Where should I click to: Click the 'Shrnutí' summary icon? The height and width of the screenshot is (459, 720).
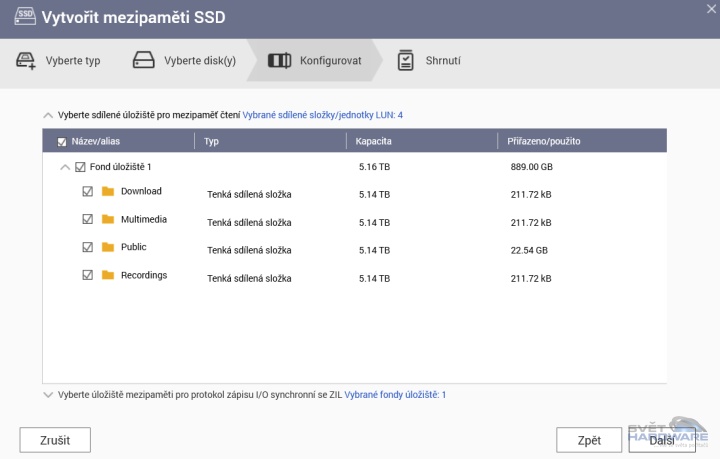tap(406, 61)
